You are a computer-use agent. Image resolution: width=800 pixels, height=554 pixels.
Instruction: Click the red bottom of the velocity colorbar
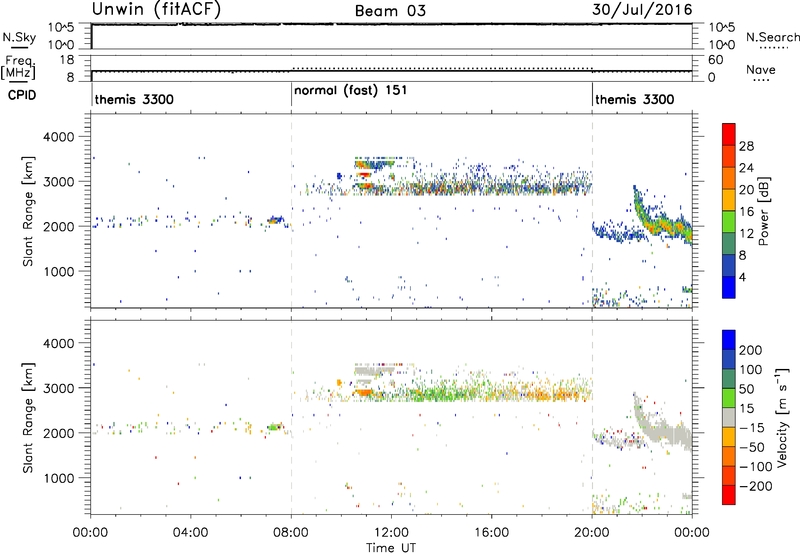click(x=729, y=494)
